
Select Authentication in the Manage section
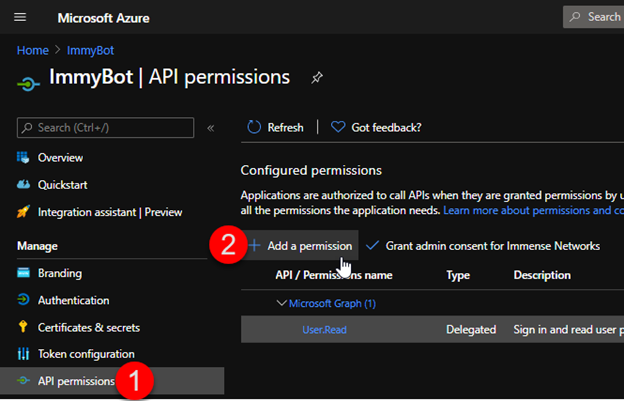click(73, 300)
